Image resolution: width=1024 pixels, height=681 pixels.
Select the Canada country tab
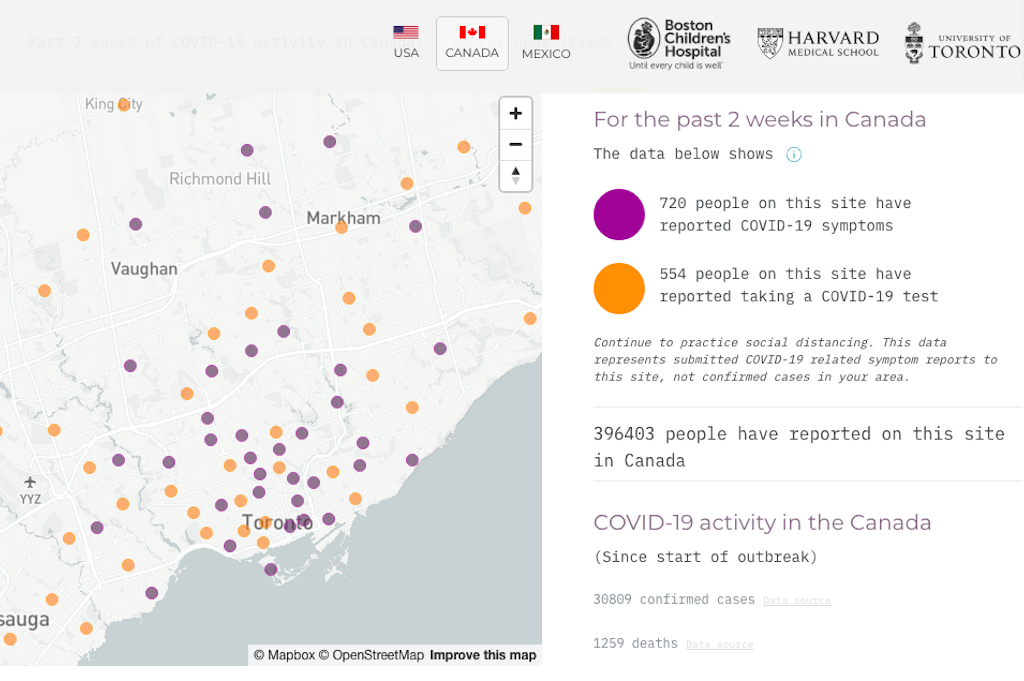pos(472,43)
